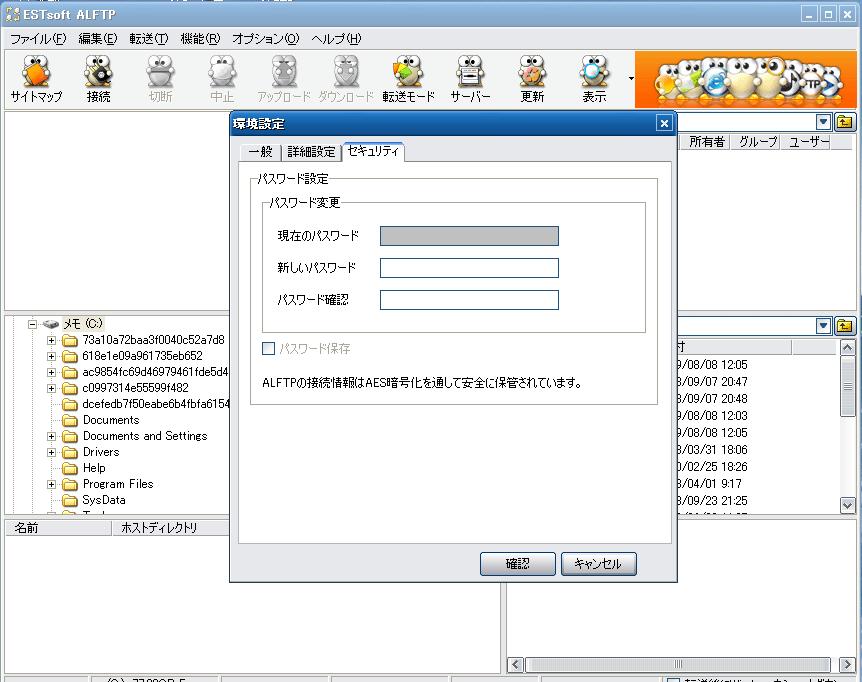The height and width of the screenshot is (682, 862).
Task: Click the 中止 stop toolbar icon
Action: coord(222,79)
